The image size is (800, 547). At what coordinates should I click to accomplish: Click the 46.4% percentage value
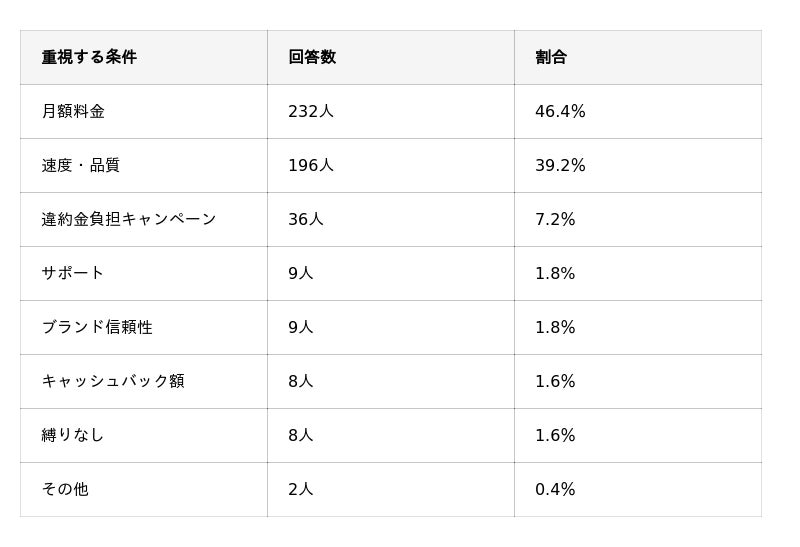560,111
